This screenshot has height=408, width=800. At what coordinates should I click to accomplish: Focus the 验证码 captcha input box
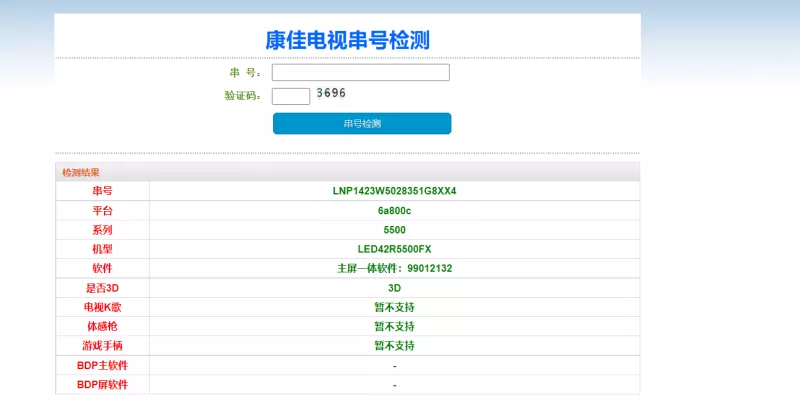291,96
